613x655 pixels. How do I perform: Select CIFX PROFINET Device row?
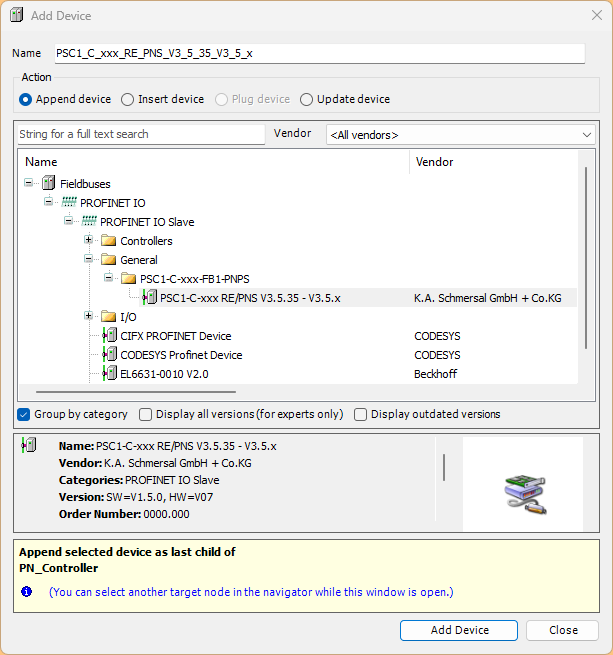tap(176, 336)
